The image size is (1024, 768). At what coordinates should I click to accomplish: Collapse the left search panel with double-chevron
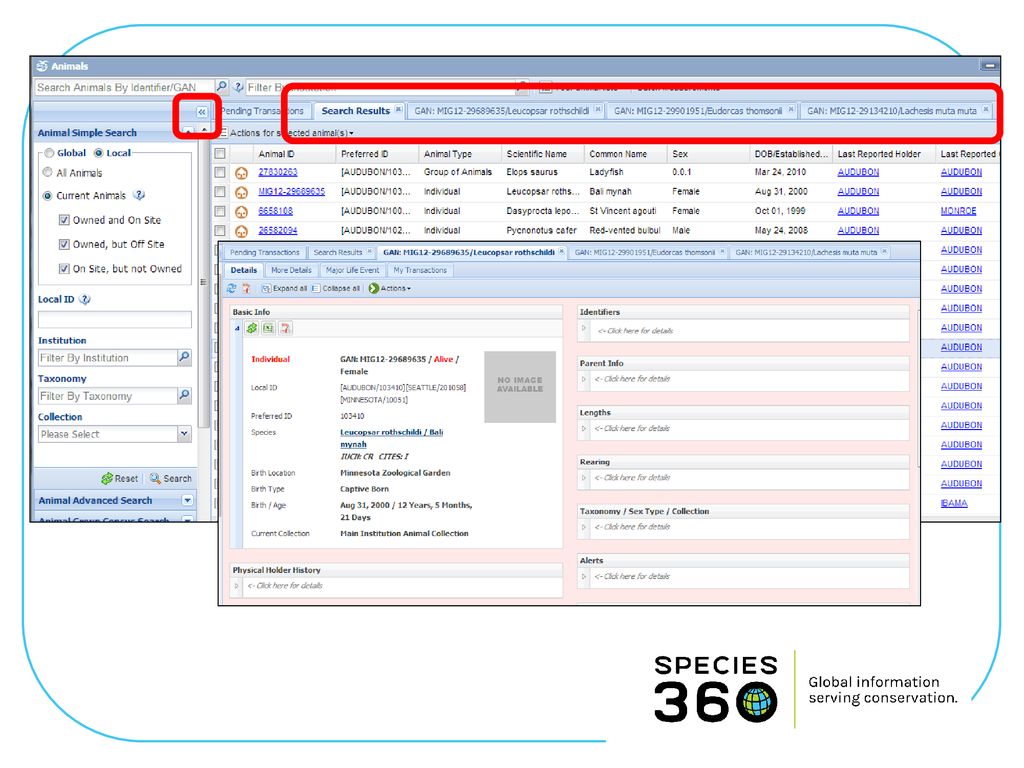point(202,112)
